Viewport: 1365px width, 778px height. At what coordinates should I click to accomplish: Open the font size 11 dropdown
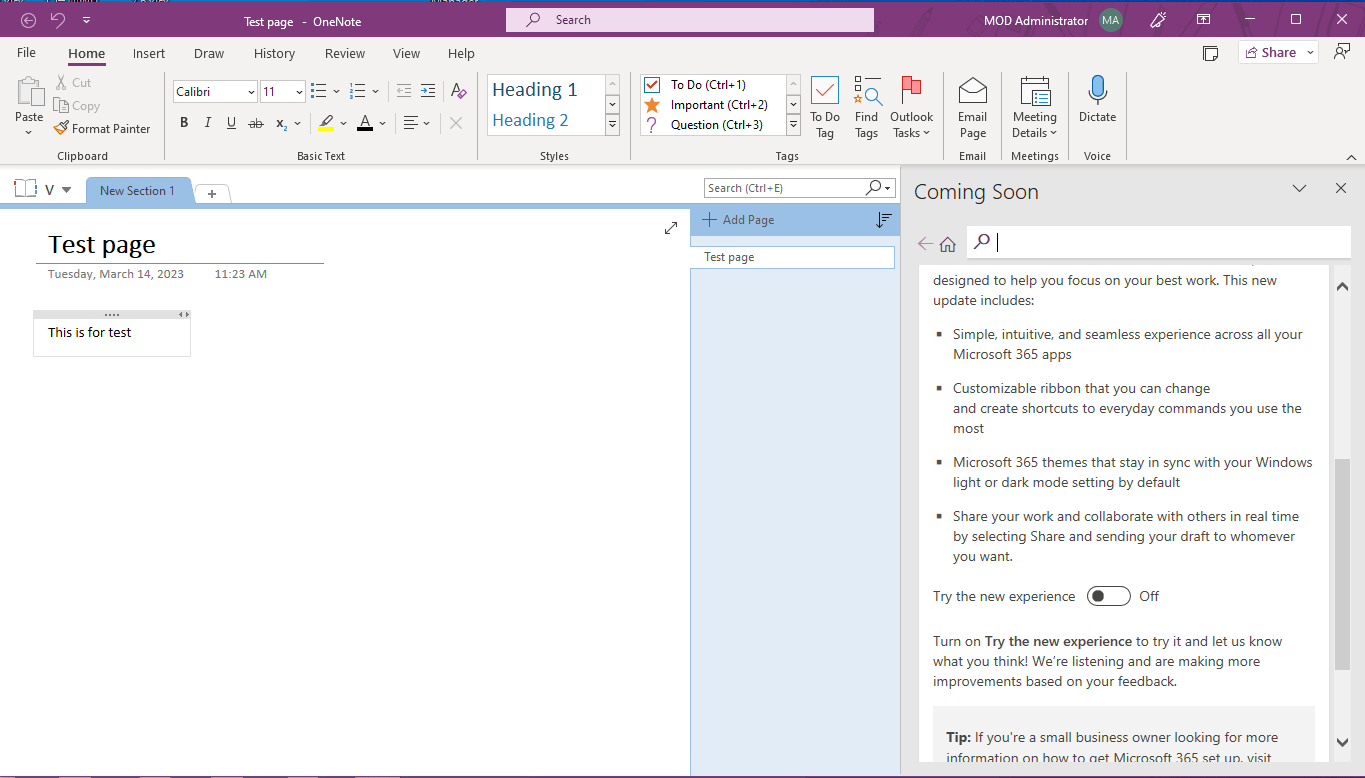299,92
